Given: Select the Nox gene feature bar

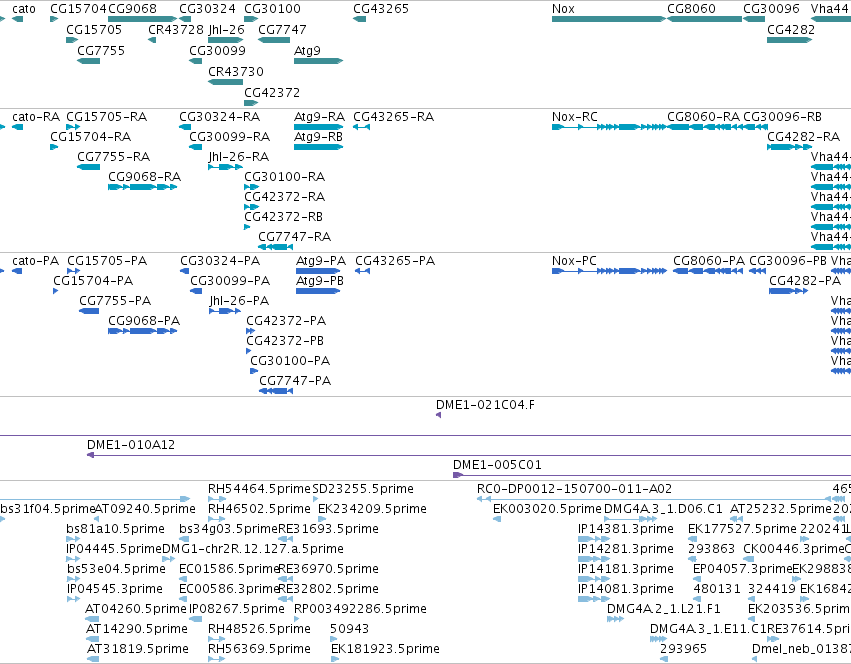Looking at the screenshot, I should pyautogui.click(x=608, y=19).
